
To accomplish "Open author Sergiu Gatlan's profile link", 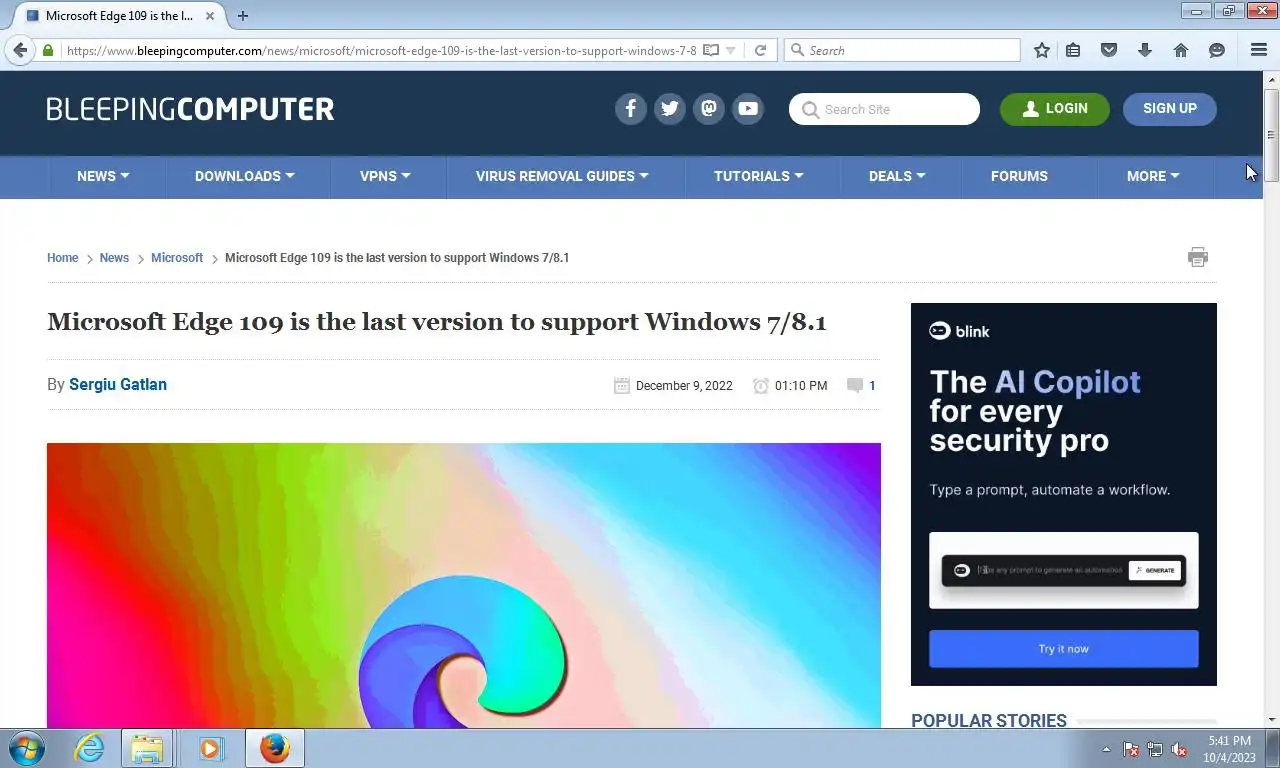I will pos(118,384).
